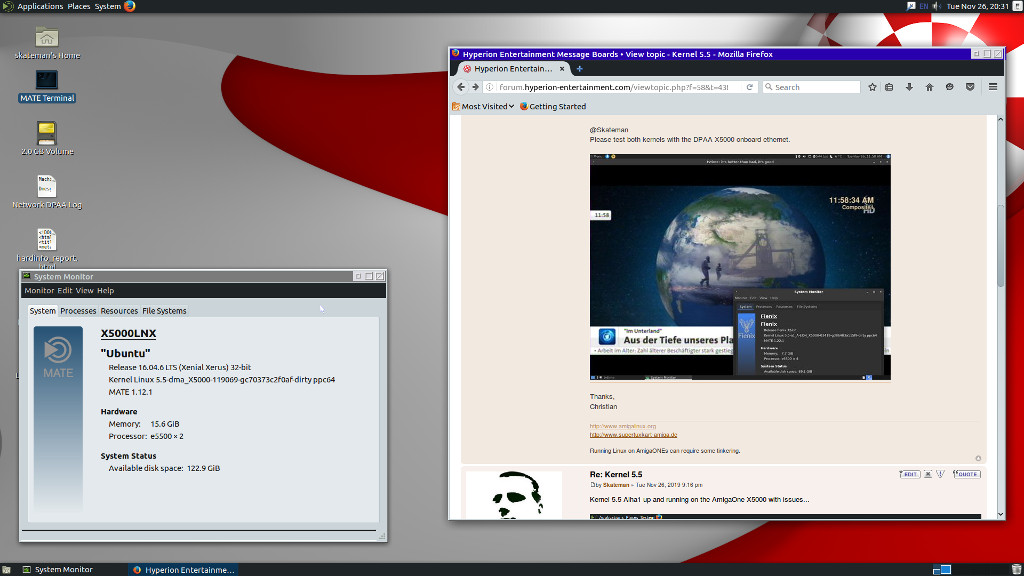
Task: Select the Network DPAA Log file
Action: [x=46, y=192]
